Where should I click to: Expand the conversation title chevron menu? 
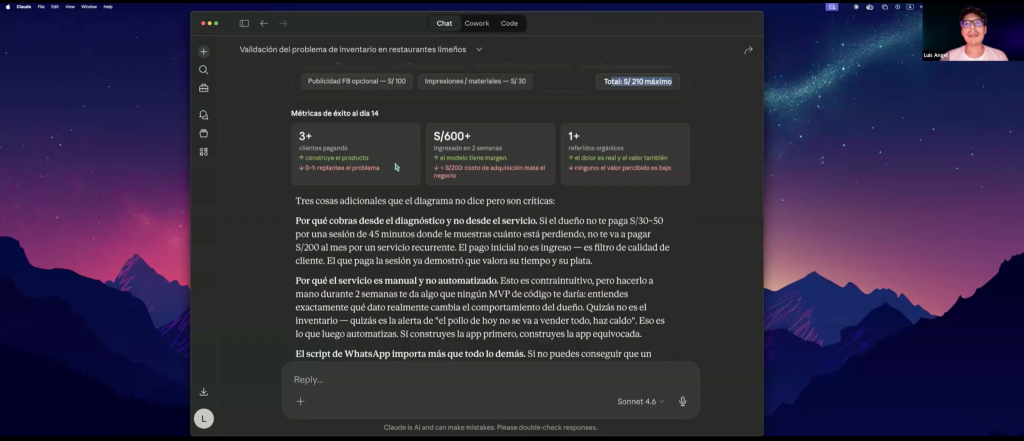coord(479,50)
